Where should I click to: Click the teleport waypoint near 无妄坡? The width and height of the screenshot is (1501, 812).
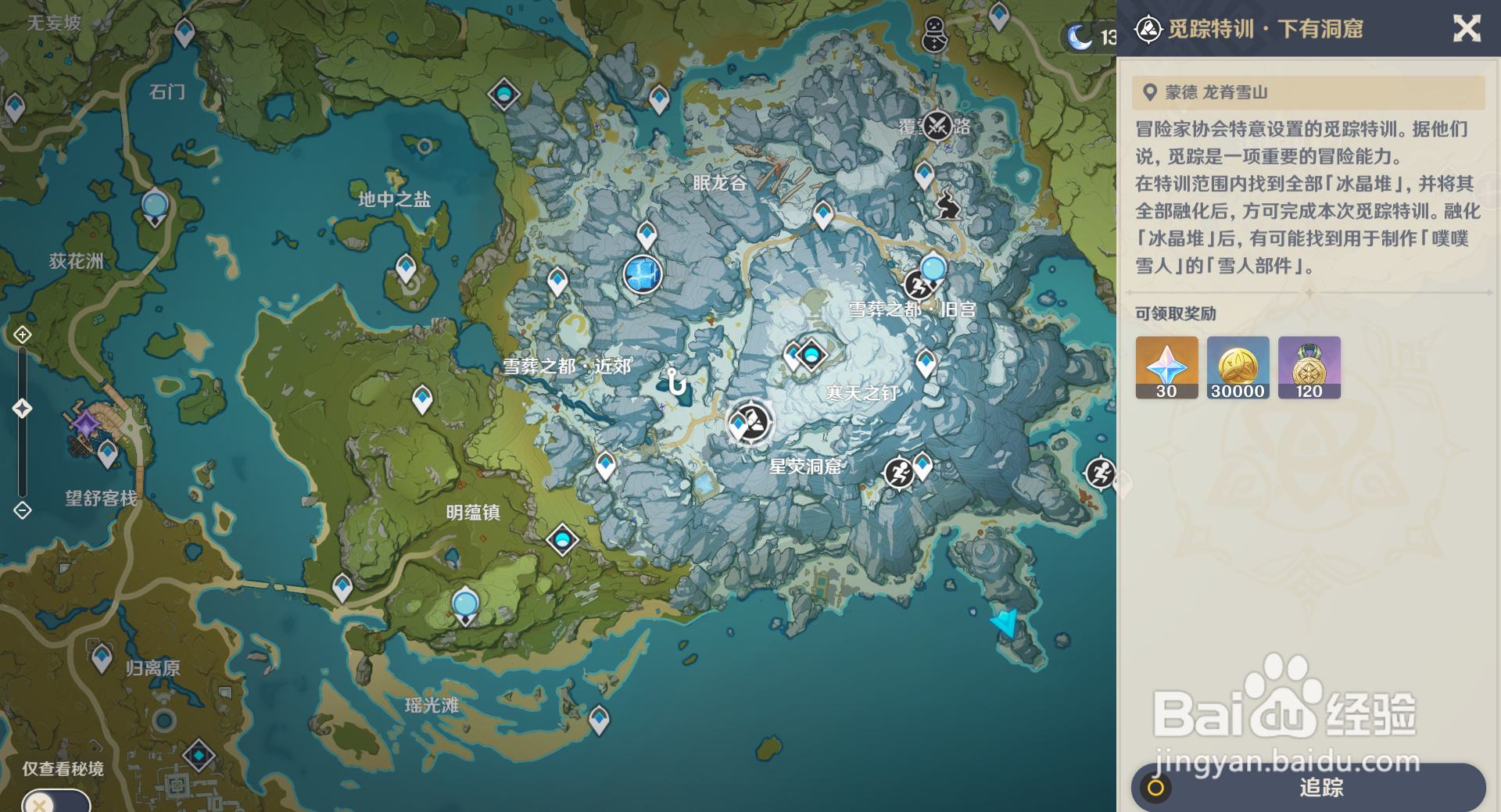tap(184, 32)
